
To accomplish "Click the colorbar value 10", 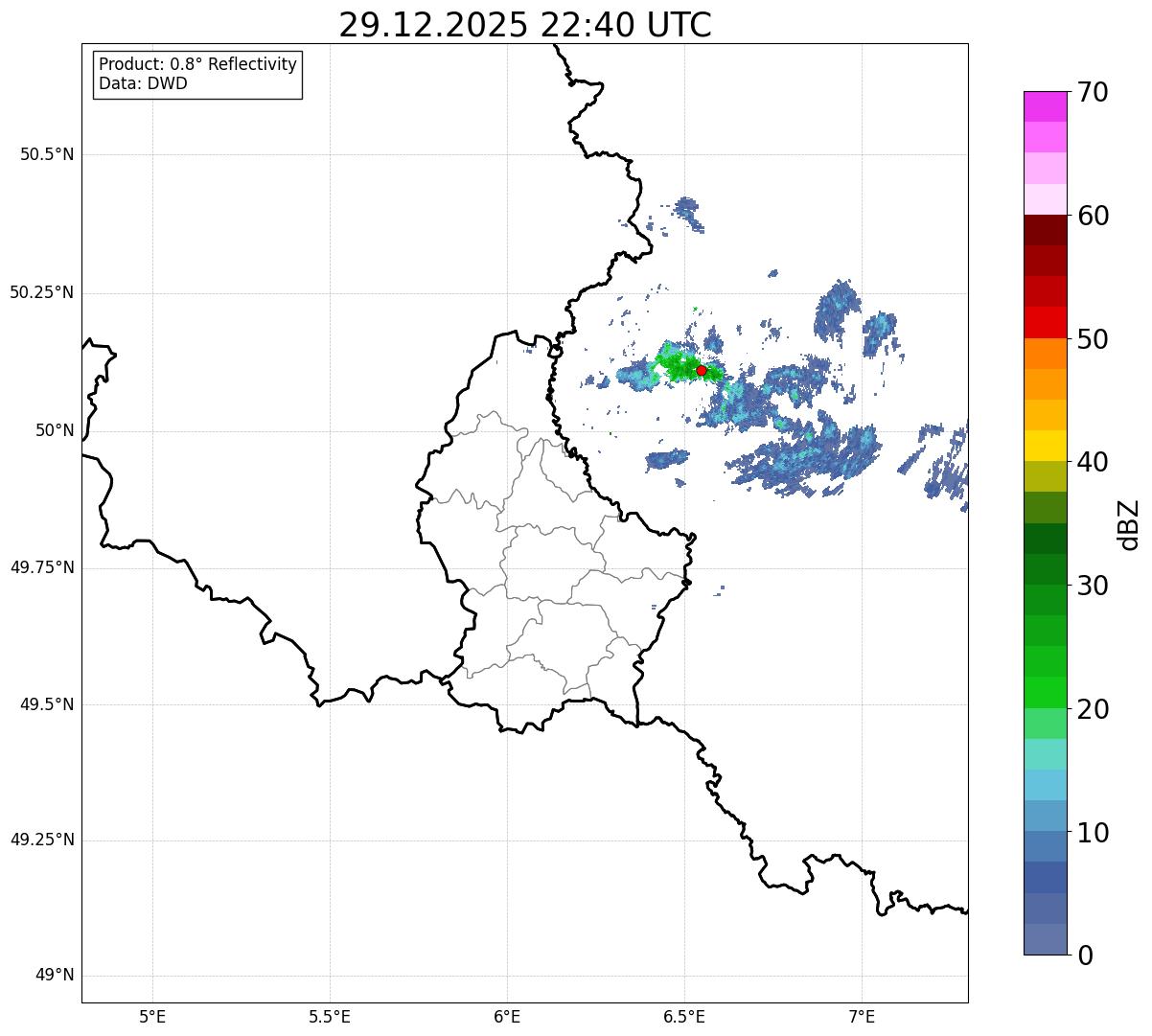I will pos(1093,832).
